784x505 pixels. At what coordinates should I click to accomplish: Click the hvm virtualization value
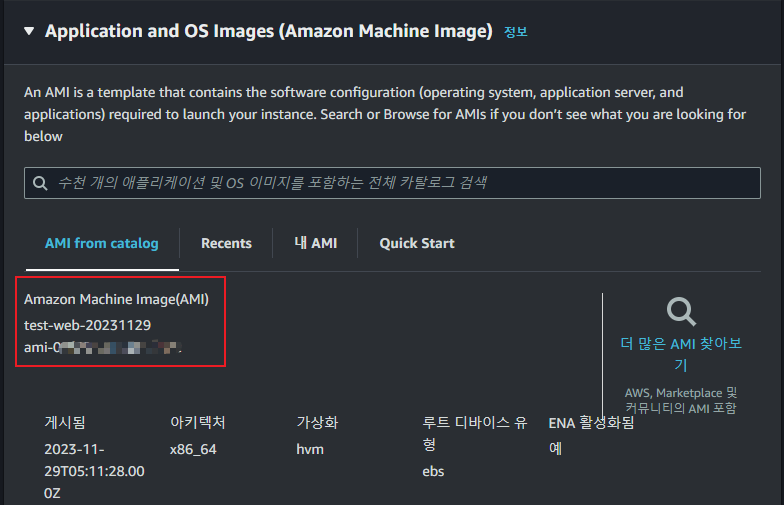(x=310, y=450)
